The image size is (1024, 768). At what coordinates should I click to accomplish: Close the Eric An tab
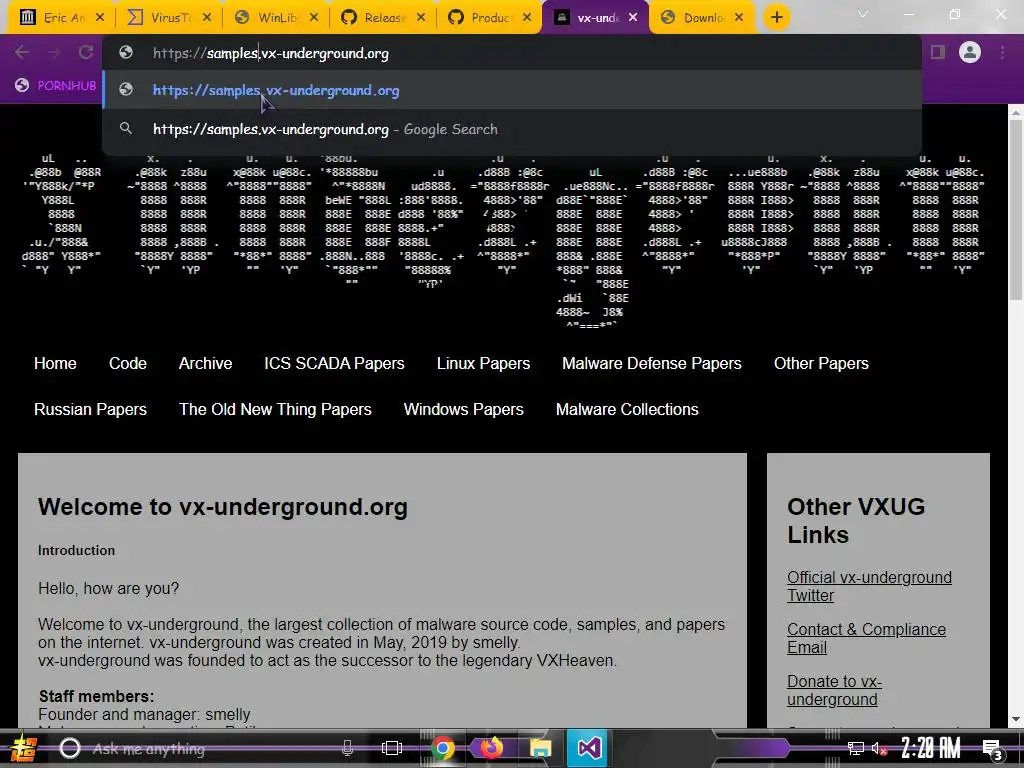pos(100,18)
